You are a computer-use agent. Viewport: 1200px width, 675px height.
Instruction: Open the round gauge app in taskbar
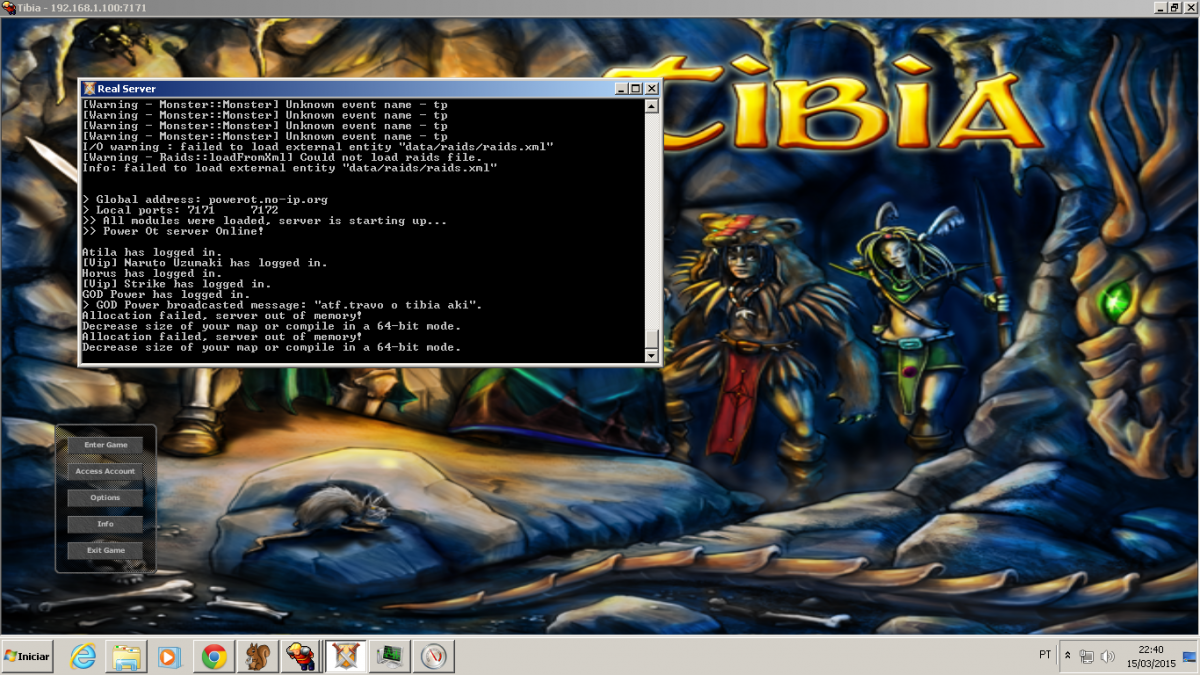433,656
